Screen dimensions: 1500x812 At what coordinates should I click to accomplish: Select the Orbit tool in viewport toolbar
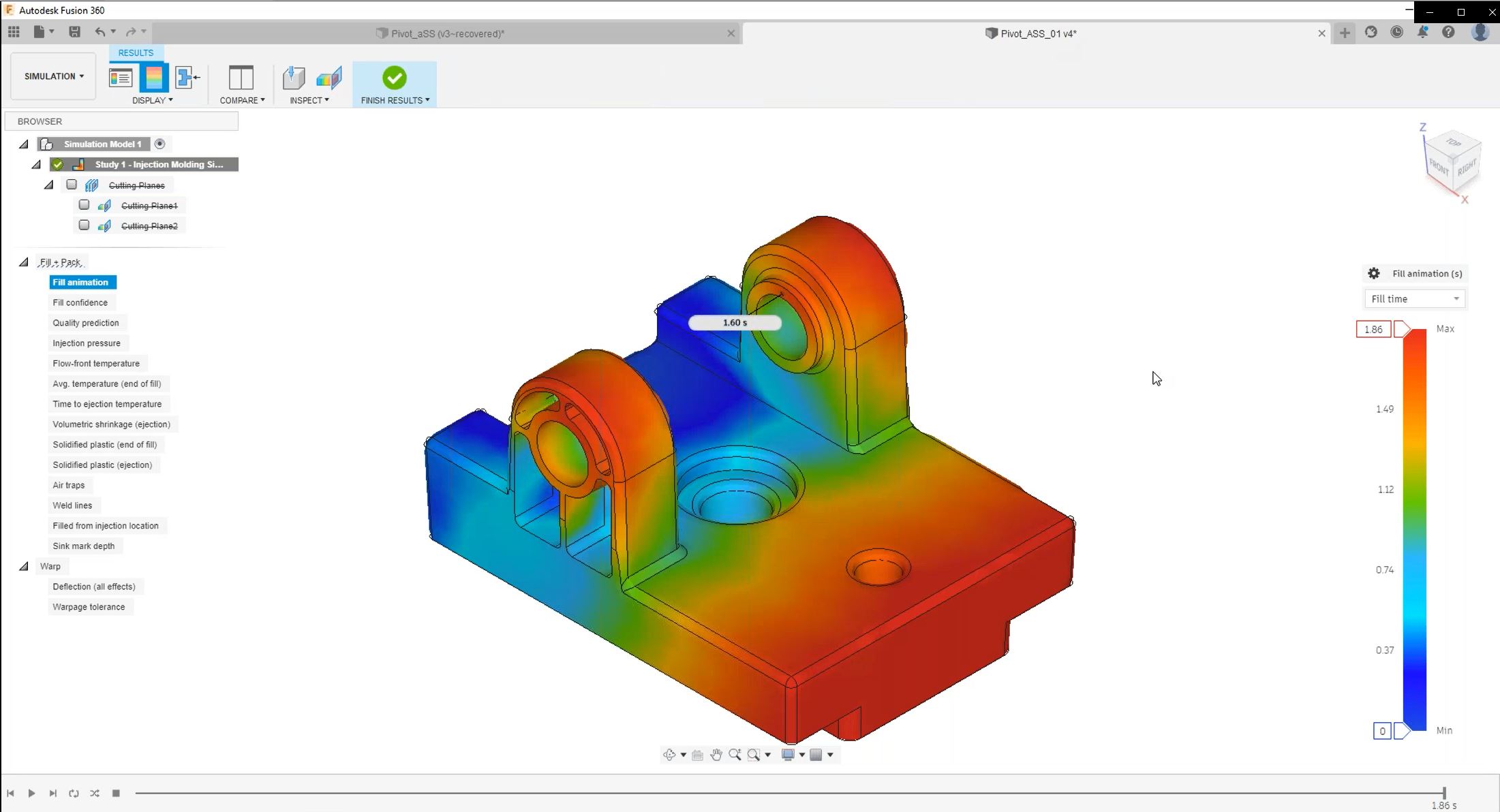(x=671, y=754)
